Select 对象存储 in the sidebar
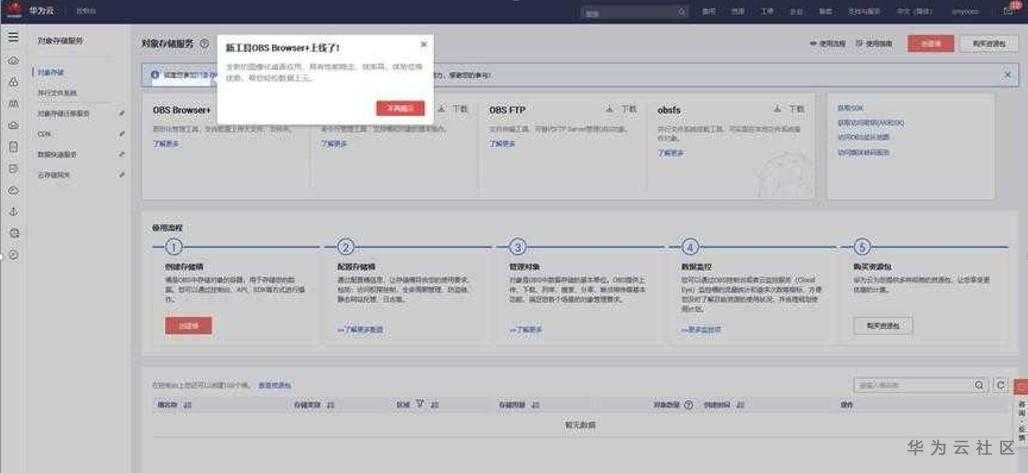The height and width of the screenshot is (473, 1028). (x=50, y=72)
